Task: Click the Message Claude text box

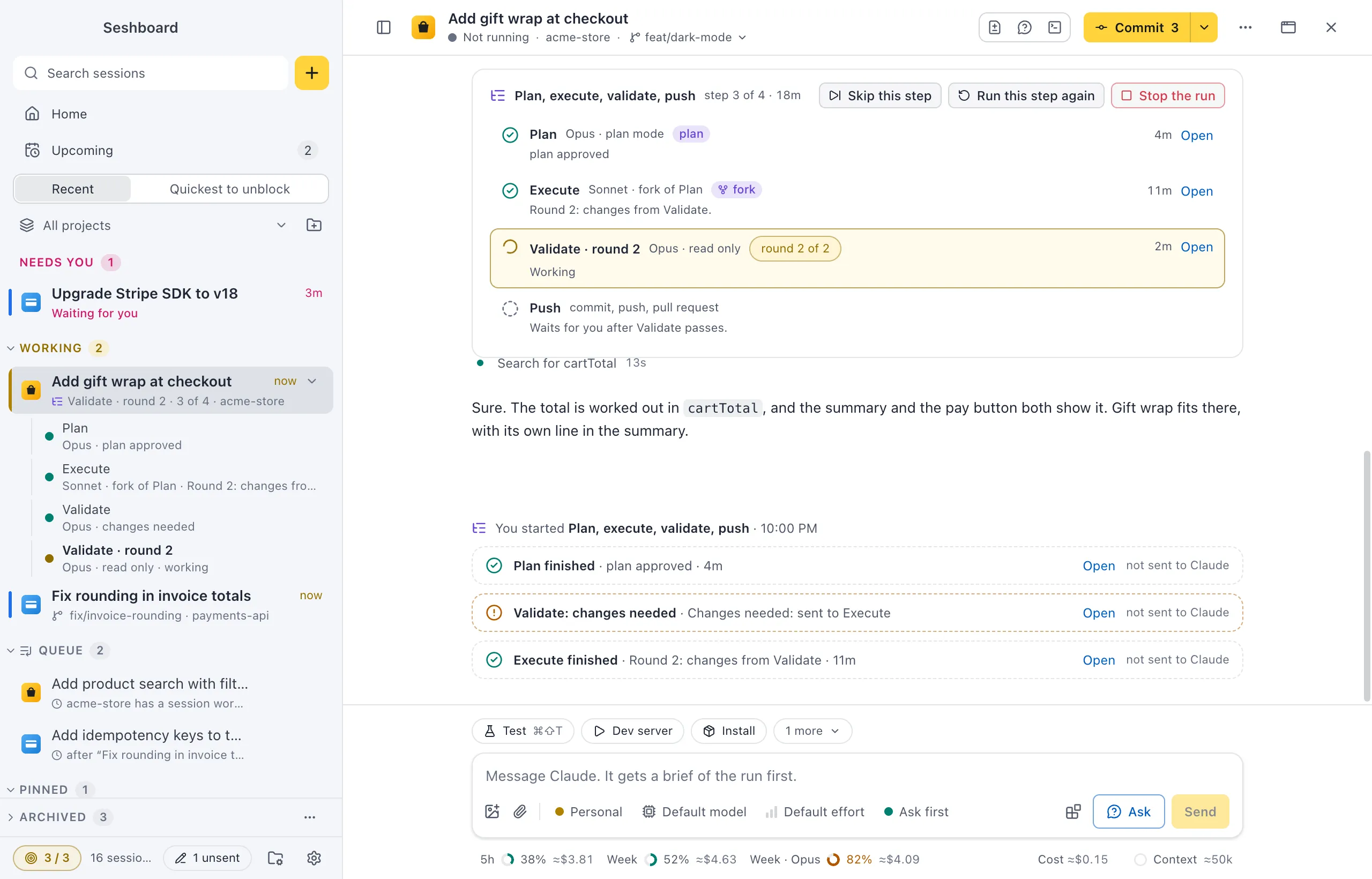Action: click(857, 776)
